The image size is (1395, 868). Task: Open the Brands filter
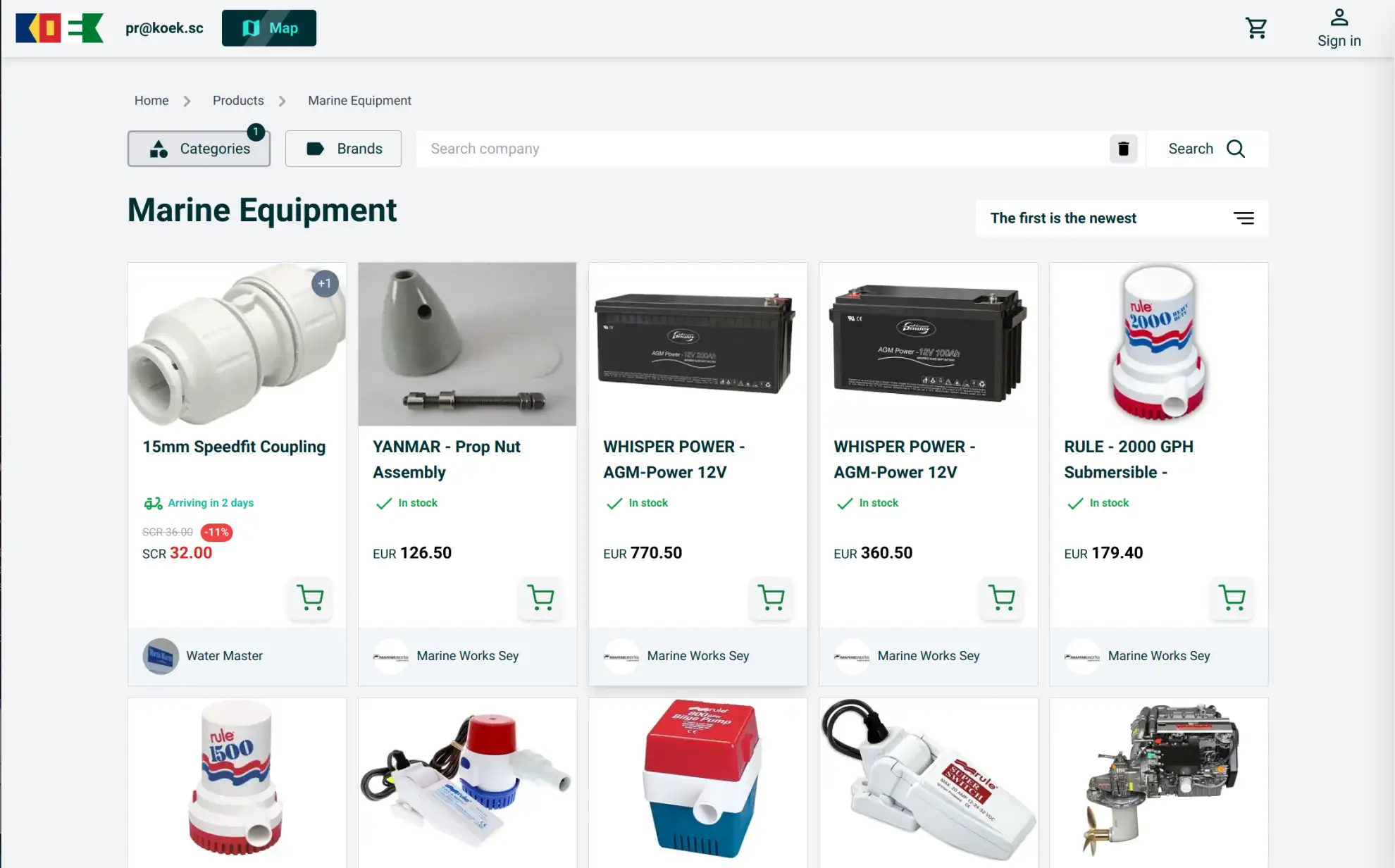[343, 149]
